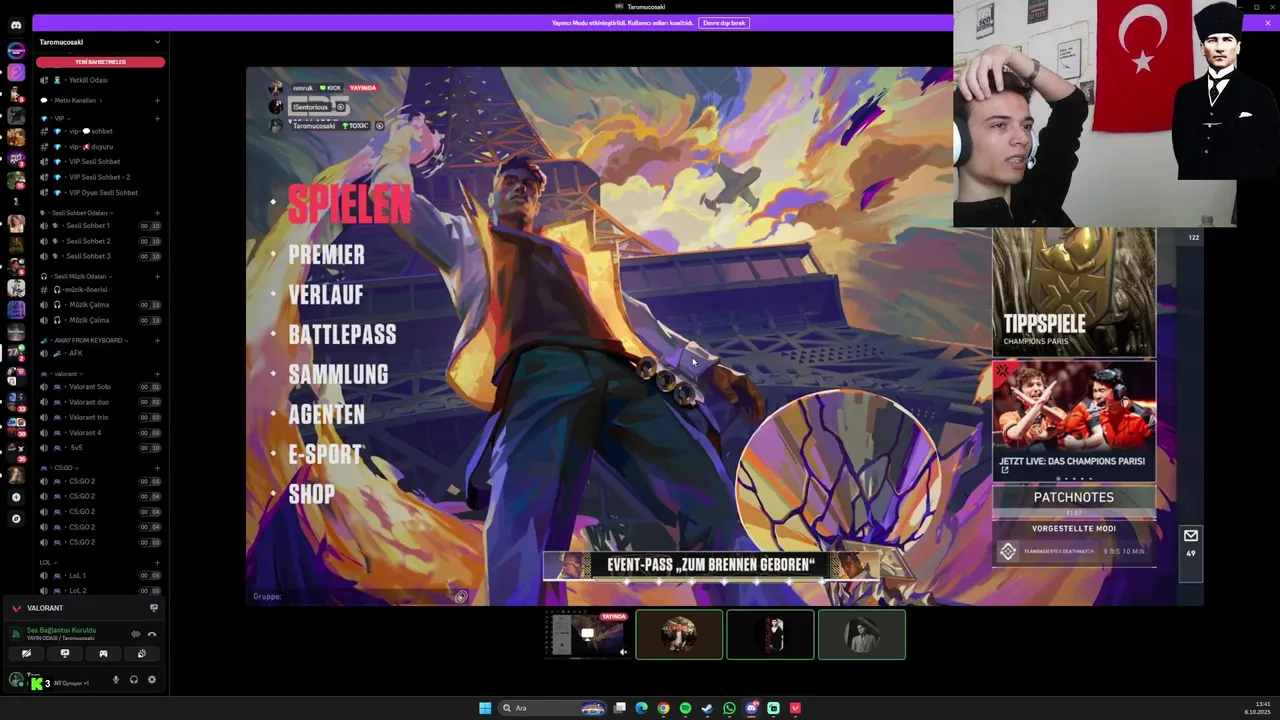This screenshot has height=720, width=1280.
Task: Click the Windows taskbar search field Ara
Action: (552, 708)
